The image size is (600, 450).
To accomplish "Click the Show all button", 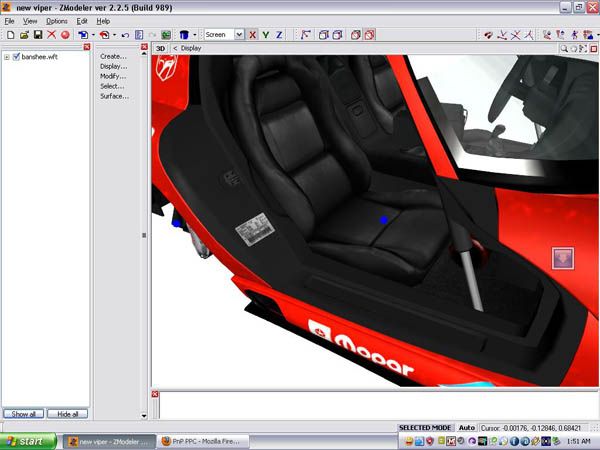I will 22,413.
